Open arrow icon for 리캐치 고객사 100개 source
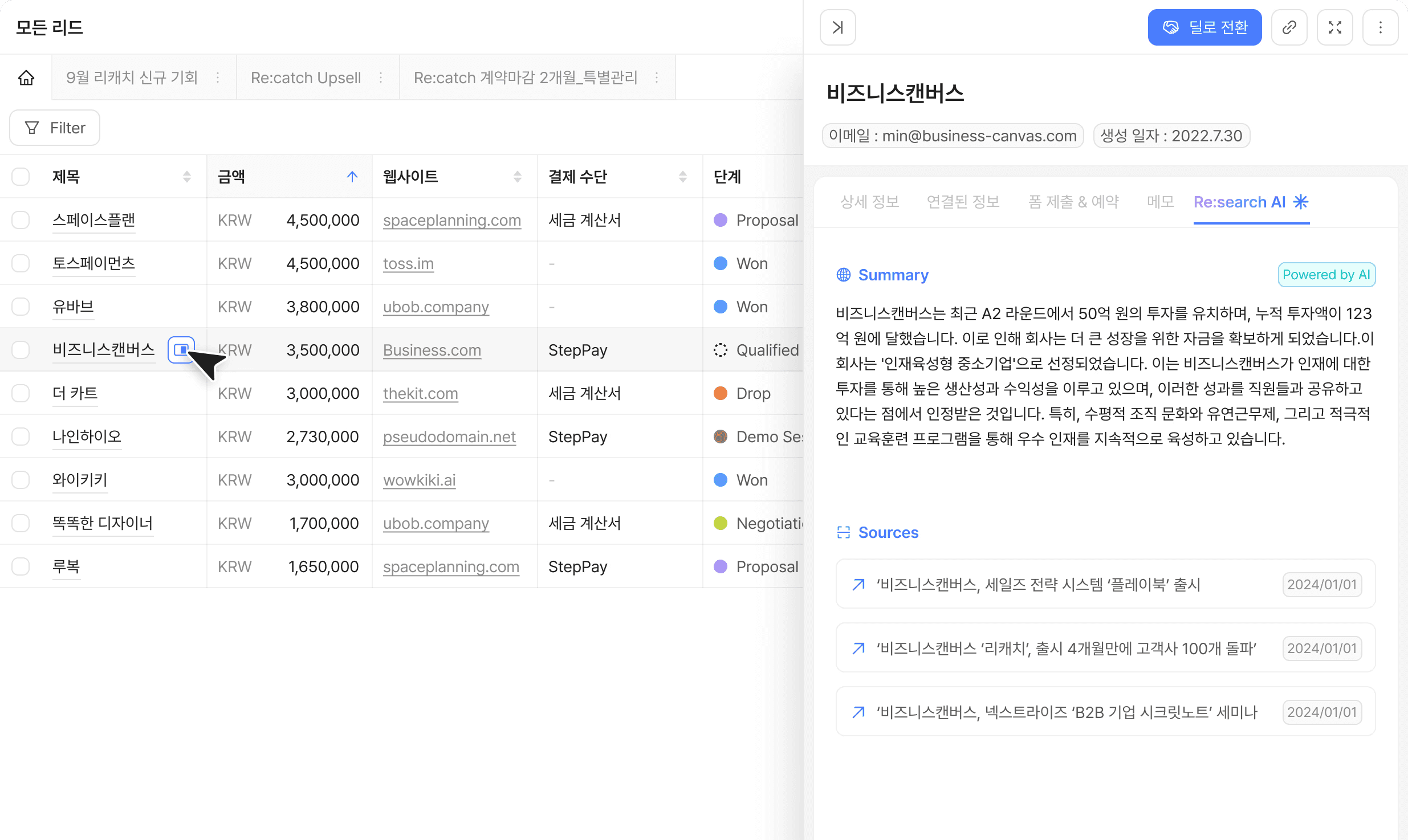This screenshot has width=1408, height=840. tap(858, 648)
